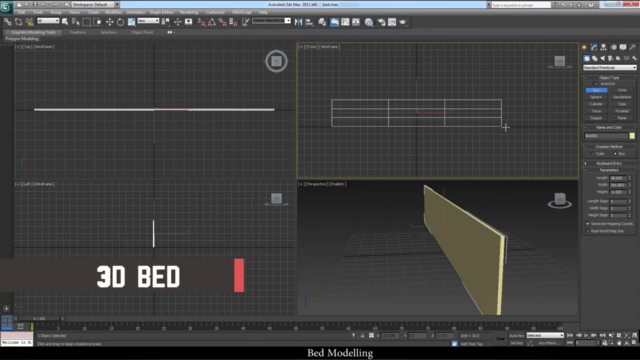Click the object color swatch
This screenshot has height=360, width=640.
pyautogui.click(x=632, y=136)
